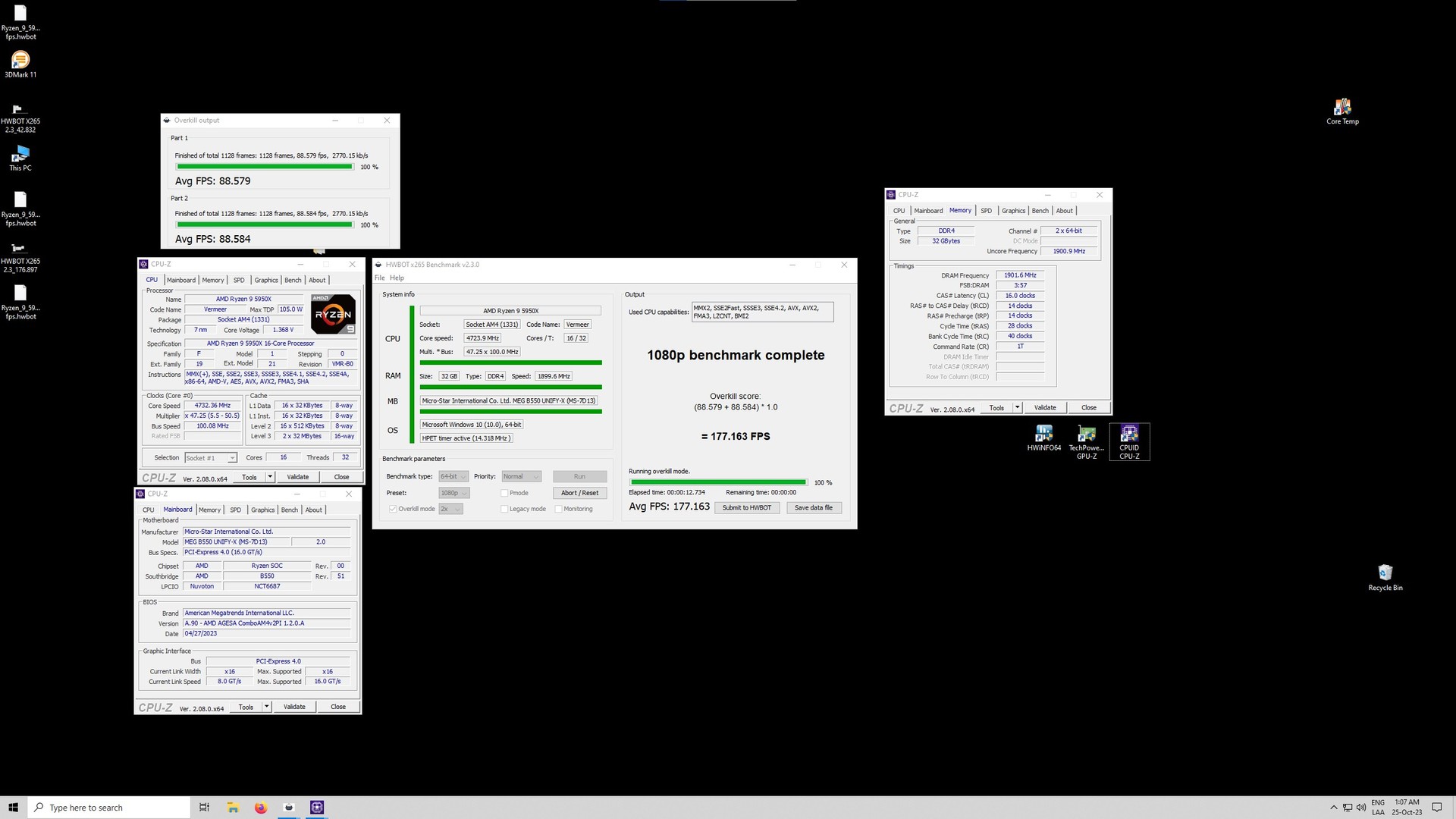This screenshot has width=1456, height=819.
Task: Click Save data file button
Action: 814,508
